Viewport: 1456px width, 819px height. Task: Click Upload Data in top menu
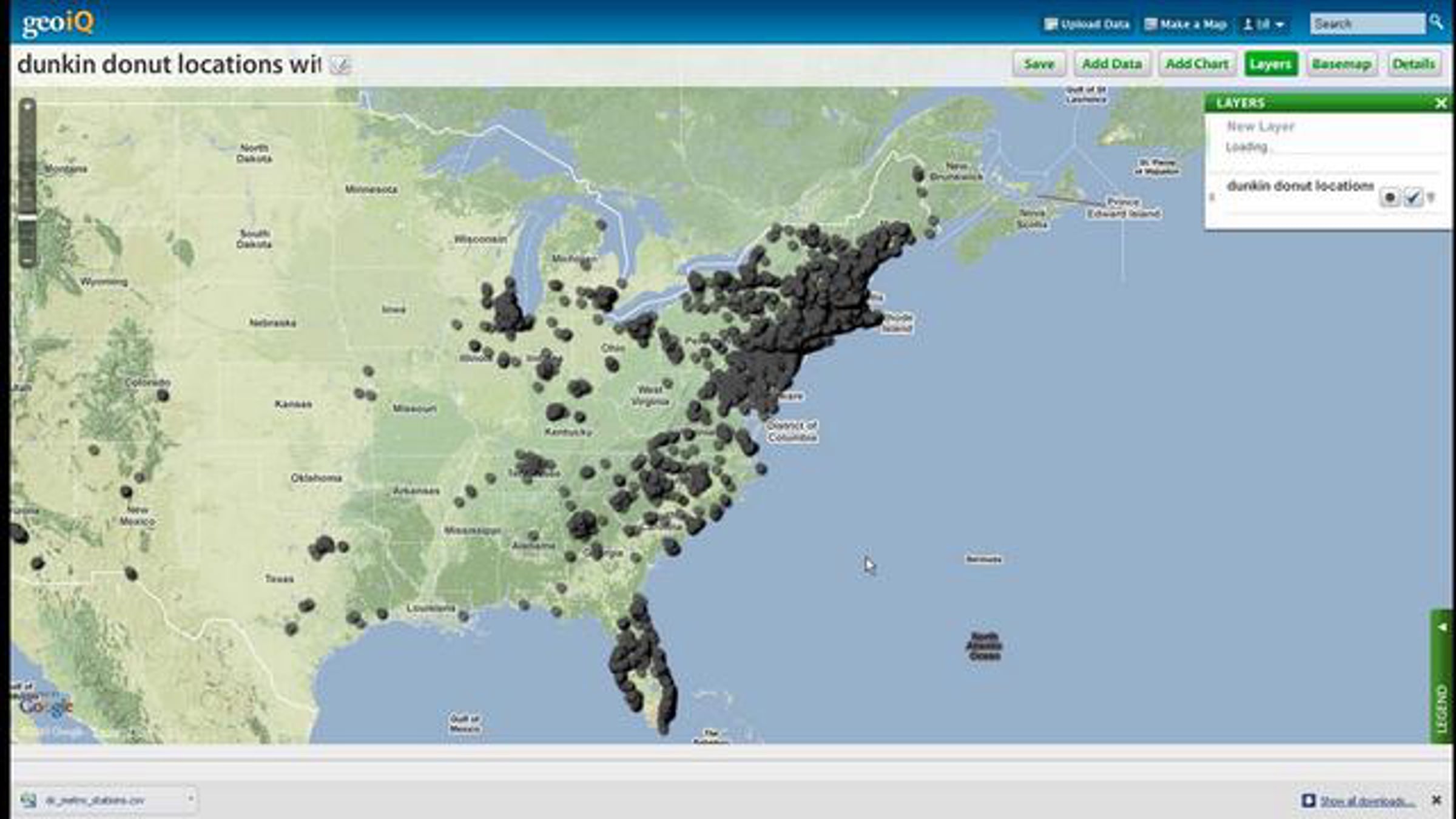(x=1087, y=24)
